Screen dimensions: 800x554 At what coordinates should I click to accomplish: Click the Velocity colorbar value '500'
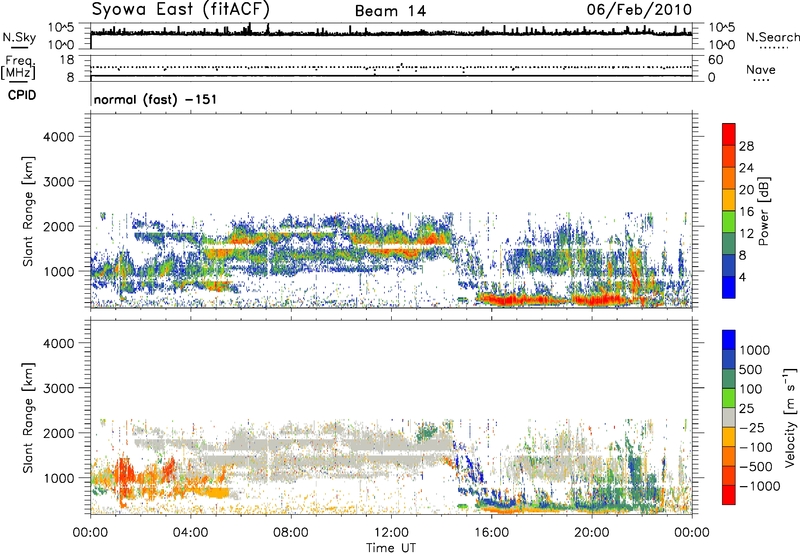(751, 369)
